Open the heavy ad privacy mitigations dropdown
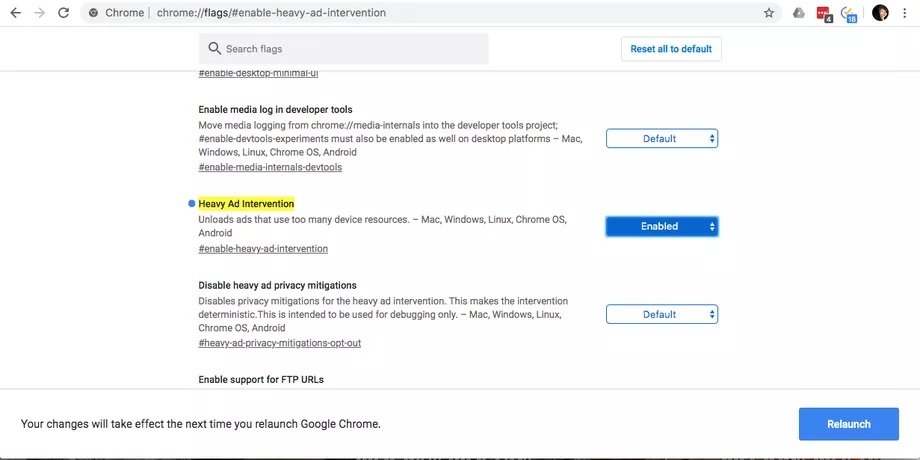 (x=661, y=314)
